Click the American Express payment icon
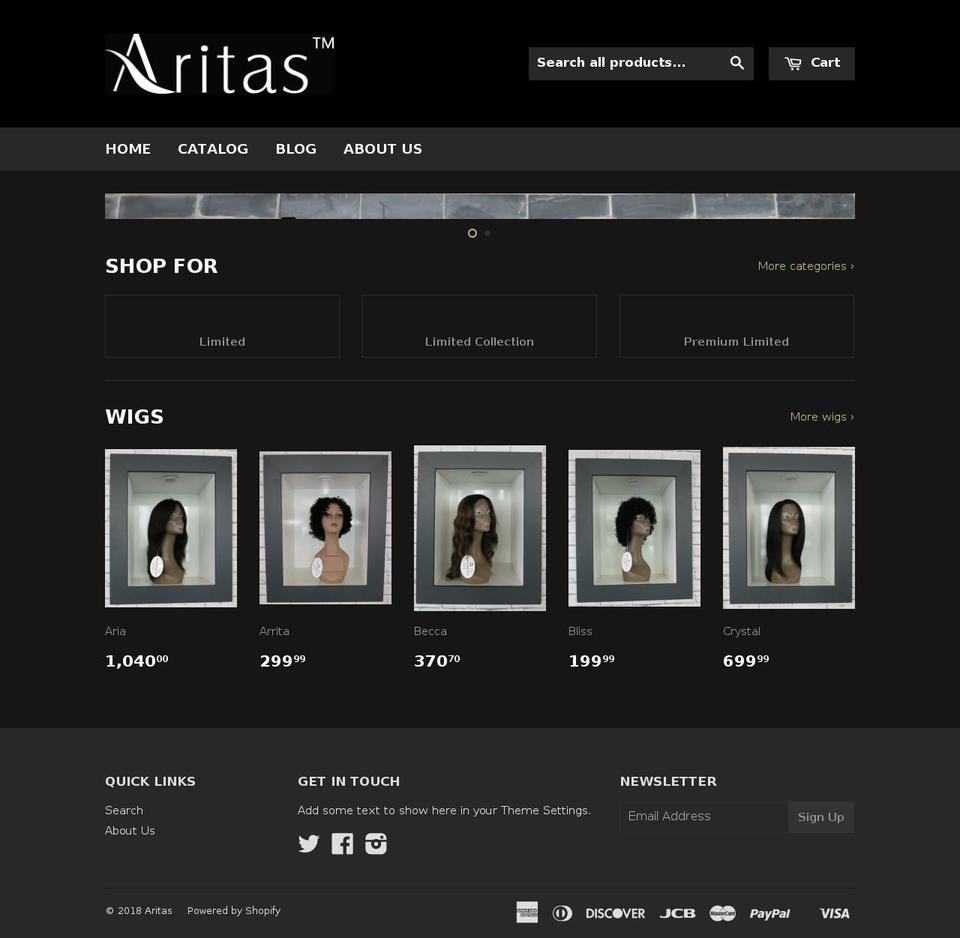 [x=527, y=912]
